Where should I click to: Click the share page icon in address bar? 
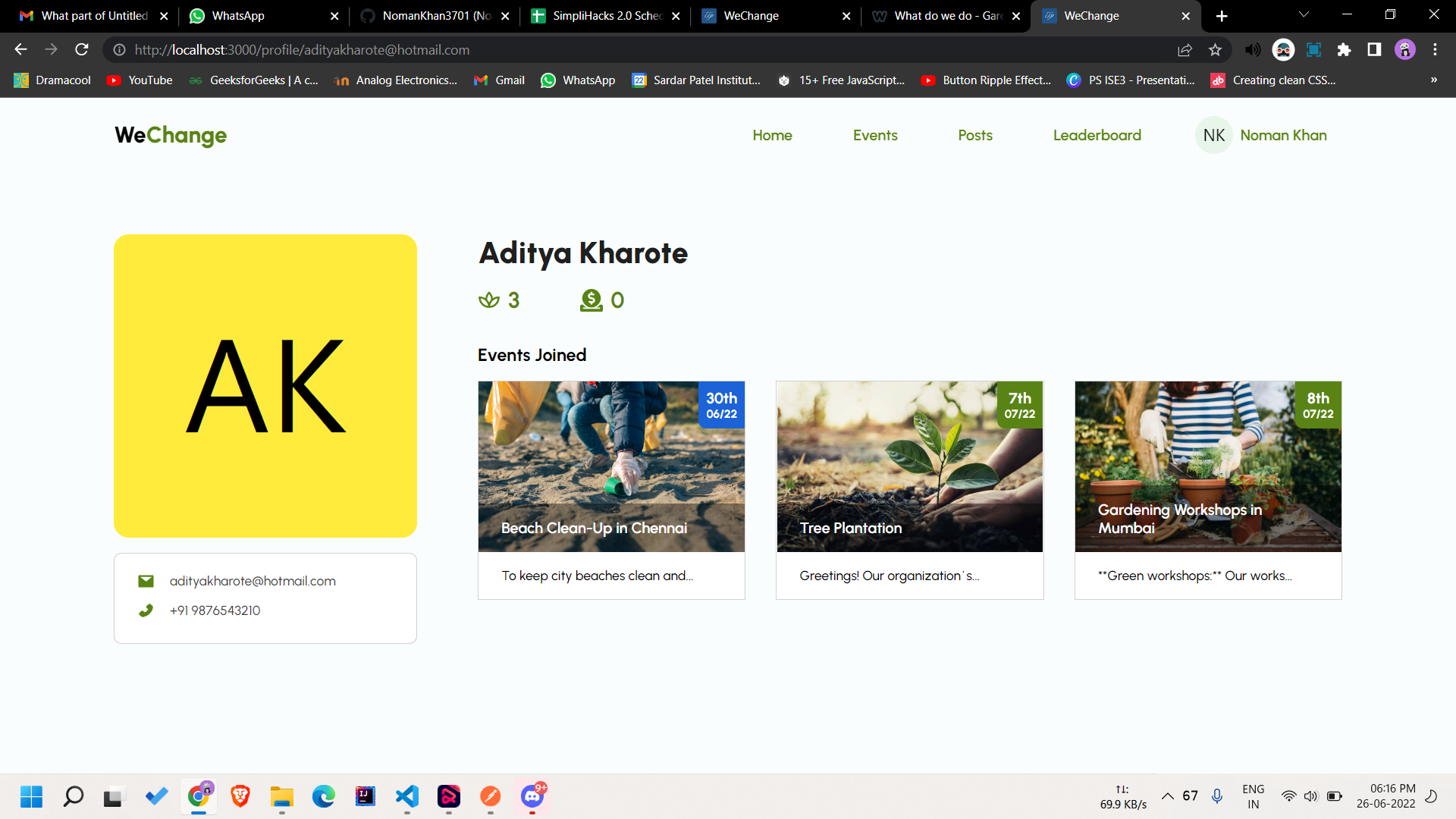[1185, 50]
